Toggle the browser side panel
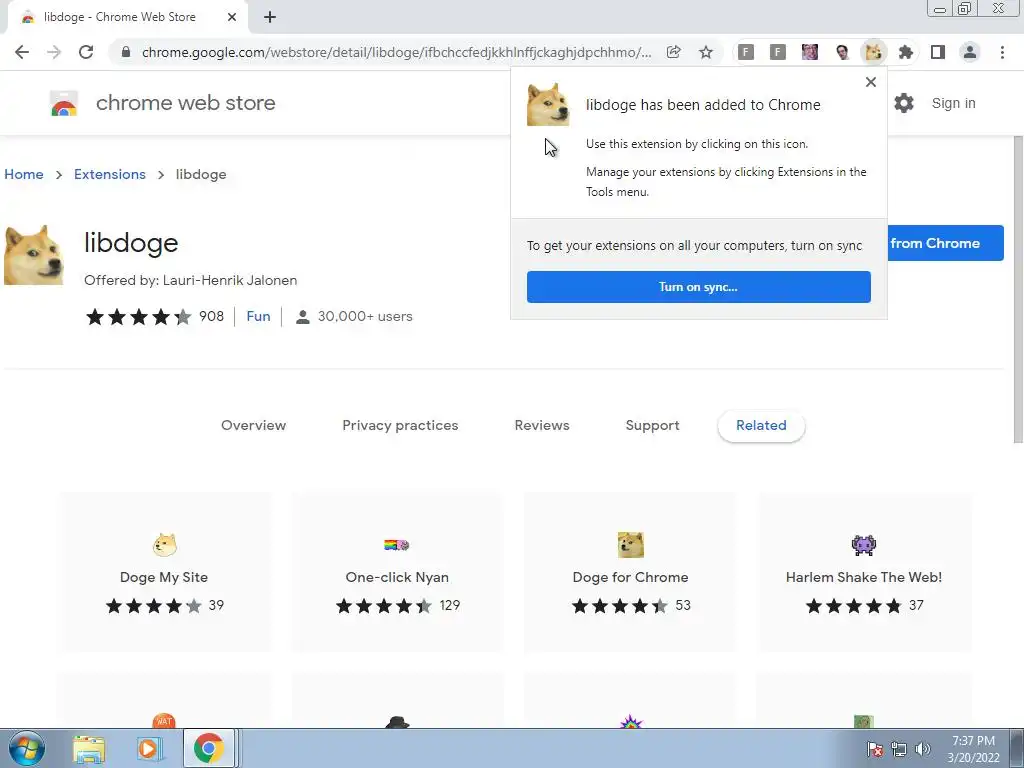 pyautogui.click(x=938, y=52)
